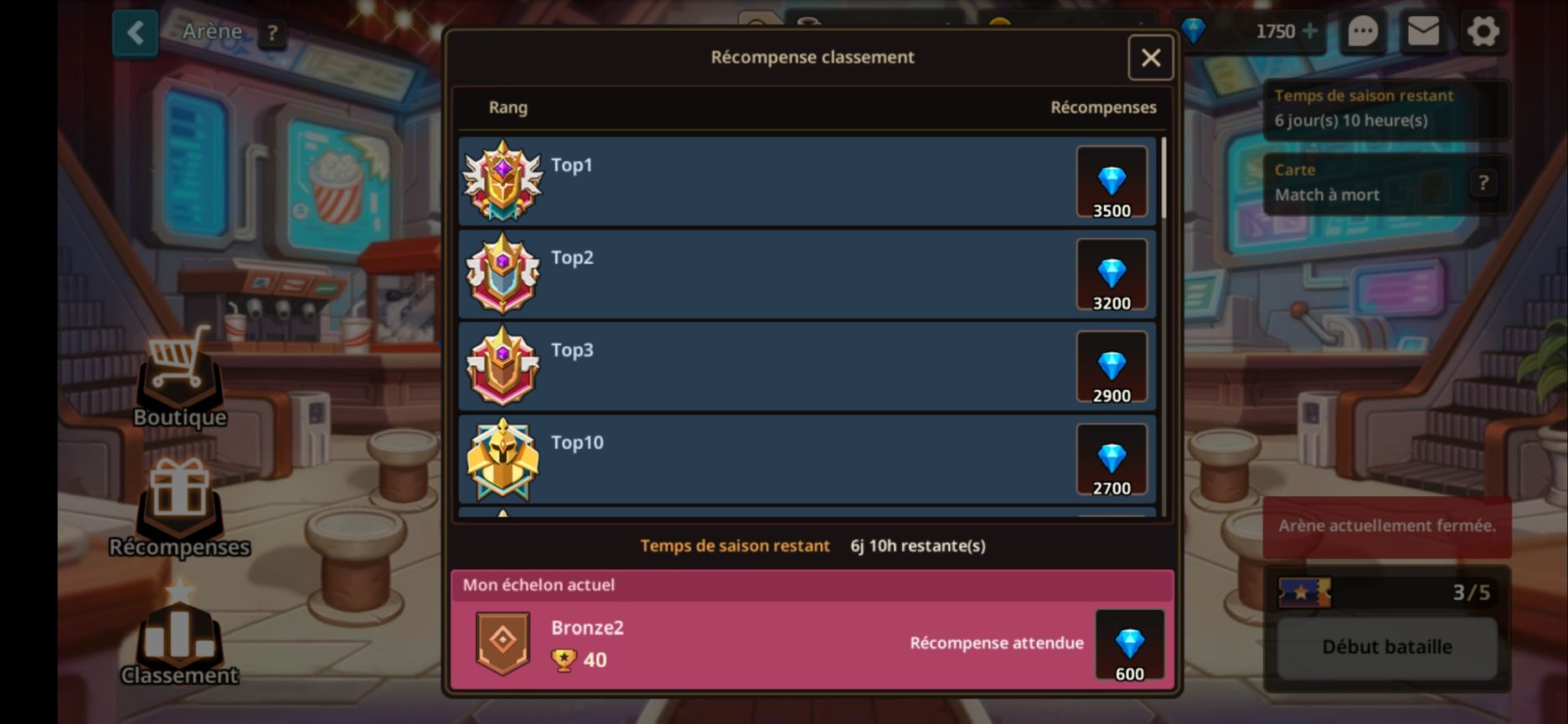Image resolution: width=1568 pixels, height=724 pixels.
Task: Show Carte Match à mort help
Action: (x=1483, y=183)
